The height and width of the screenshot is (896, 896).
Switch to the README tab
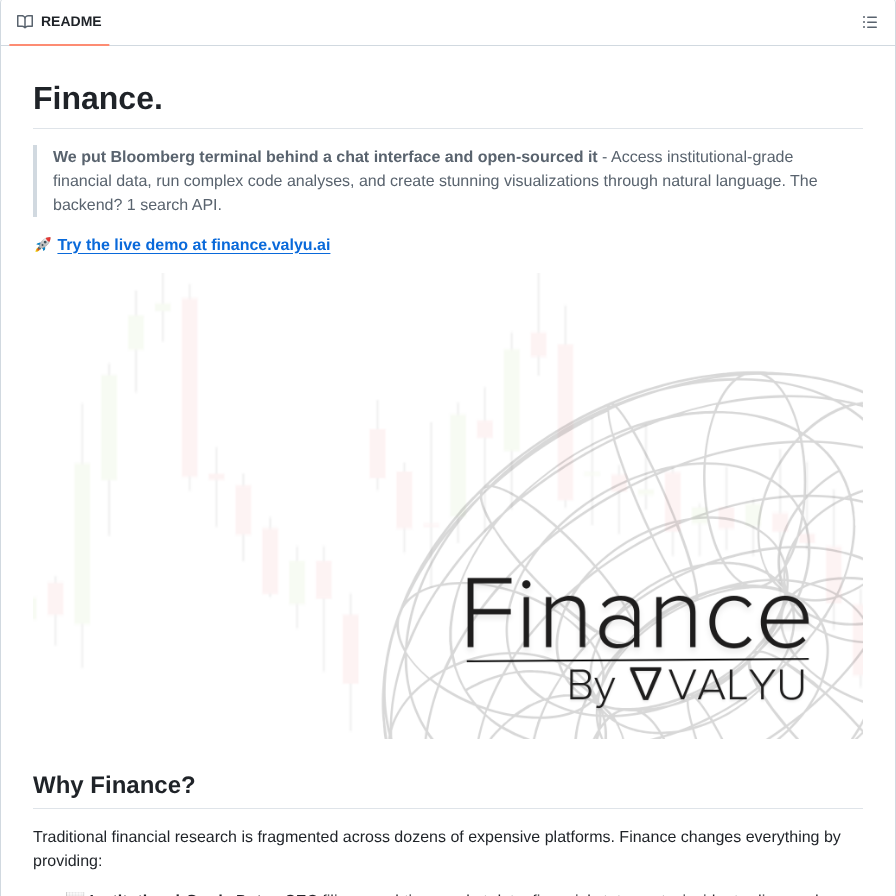(x=60, y=21)
